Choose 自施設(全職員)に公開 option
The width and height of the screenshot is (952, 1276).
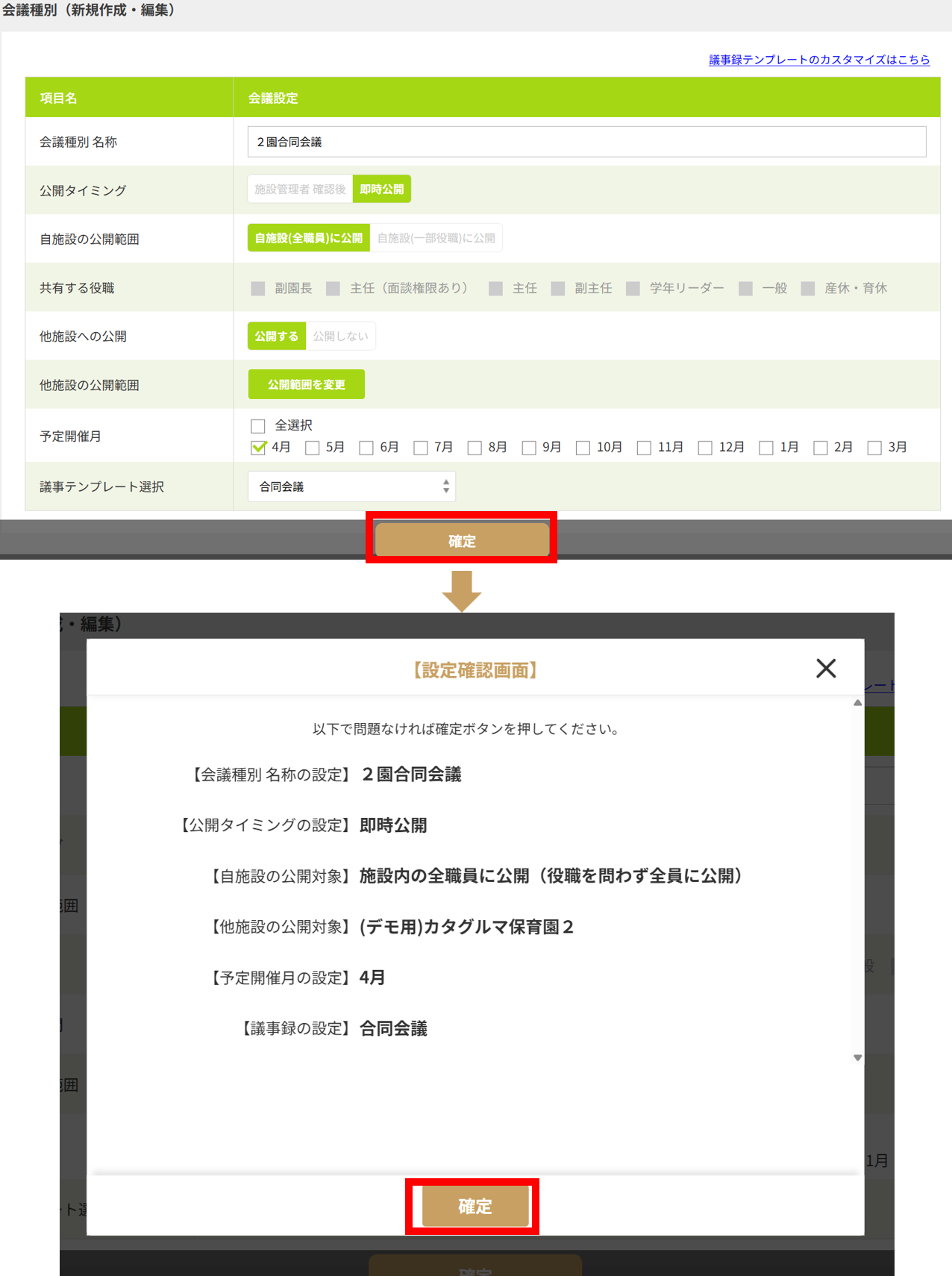coord(309,238)
